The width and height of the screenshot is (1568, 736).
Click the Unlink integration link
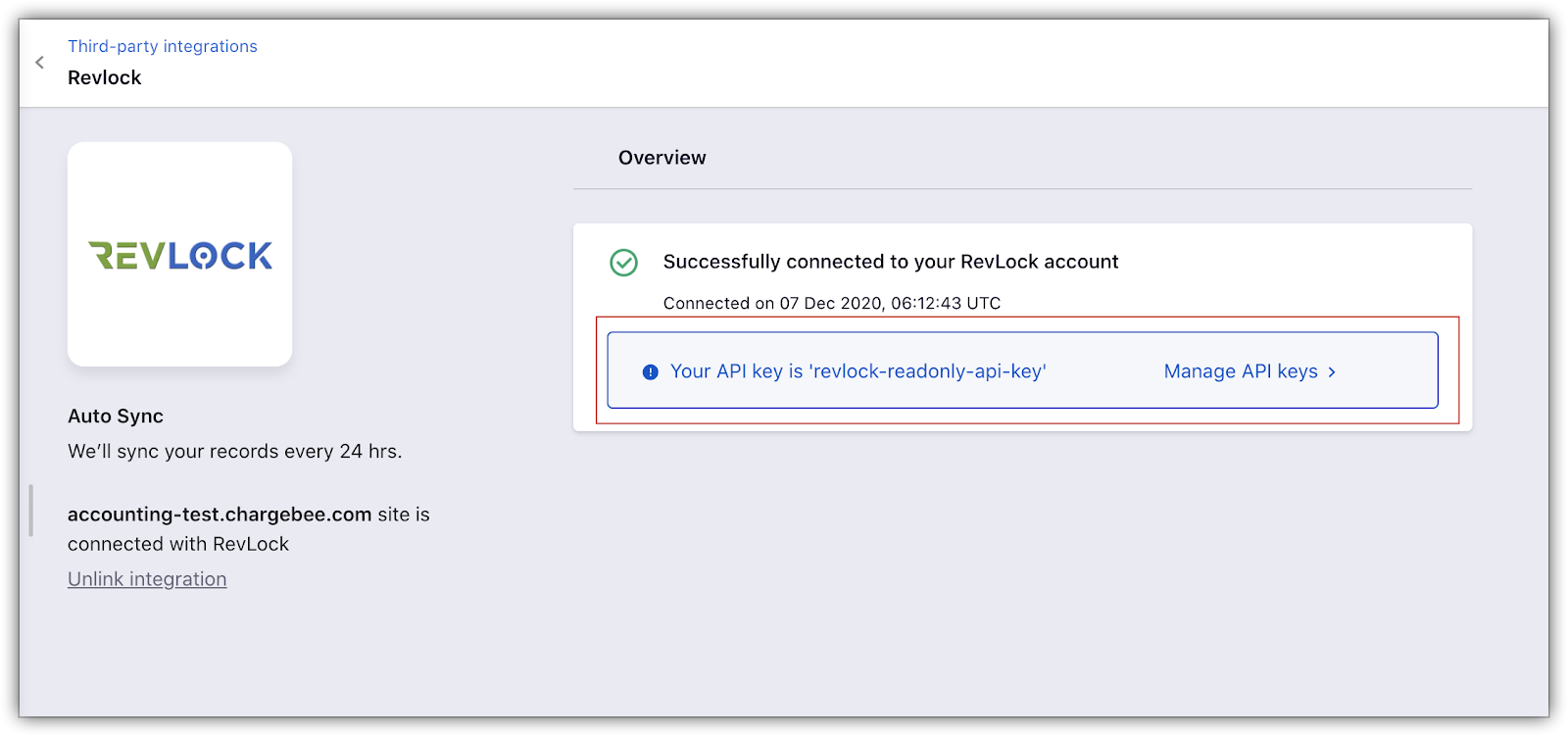pos(147,579)
